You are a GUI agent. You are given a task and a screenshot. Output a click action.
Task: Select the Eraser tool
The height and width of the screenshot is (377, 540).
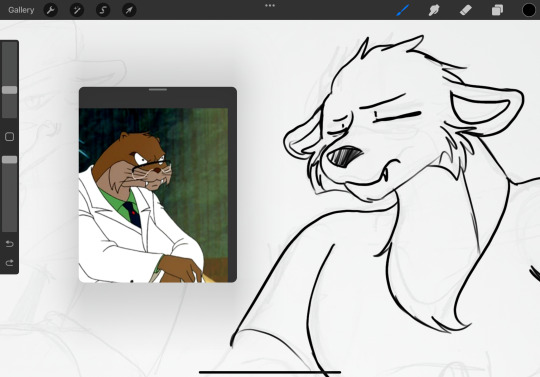466,10
